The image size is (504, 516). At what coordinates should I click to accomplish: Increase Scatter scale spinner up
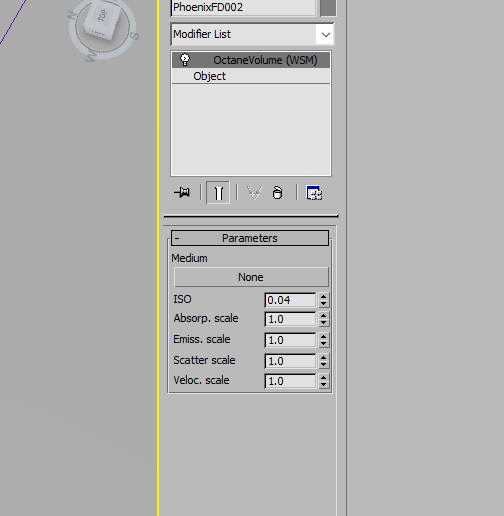pos(323,357)
